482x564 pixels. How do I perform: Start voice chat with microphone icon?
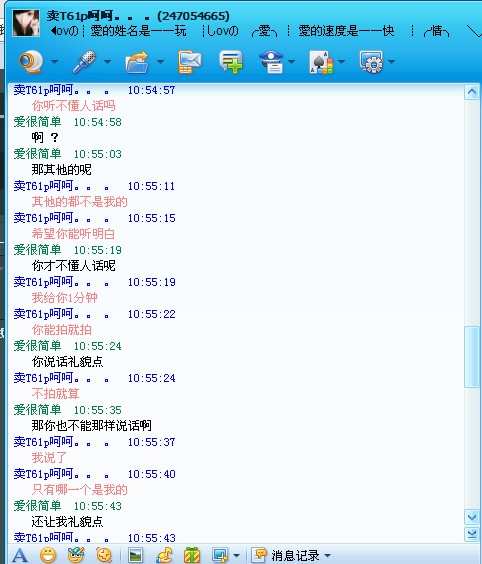[x=84, y=62]
